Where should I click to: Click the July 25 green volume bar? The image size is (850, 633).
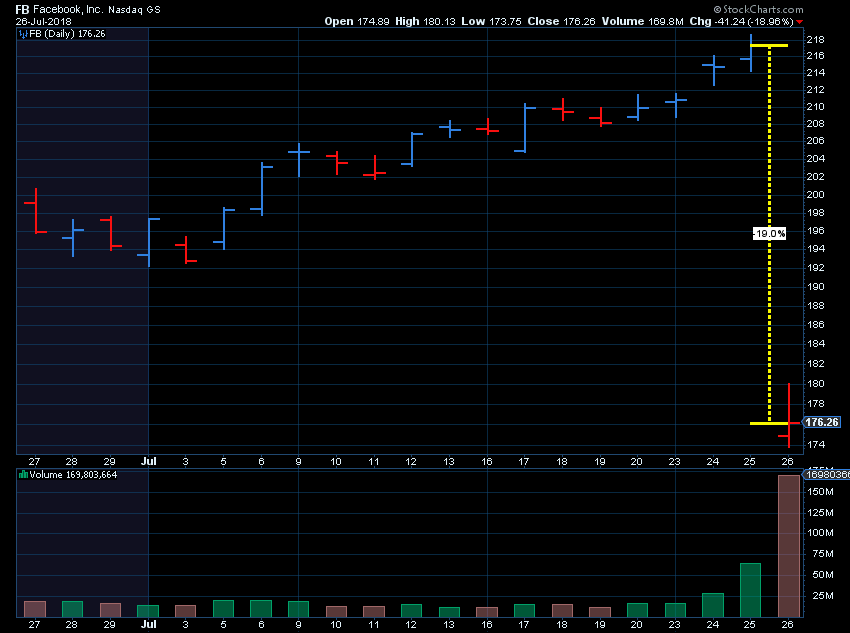(750, 590)
